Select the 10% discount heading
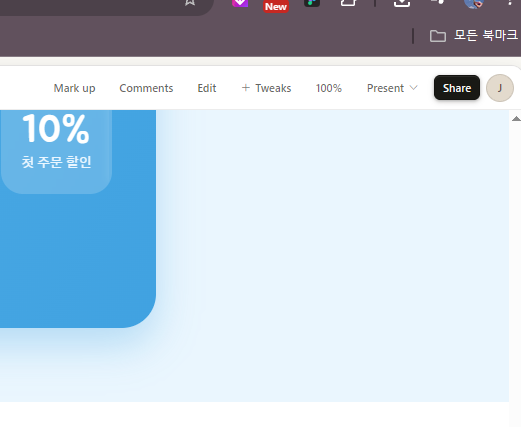This screenshot has height=427, width=521. [x=56, y=128]
